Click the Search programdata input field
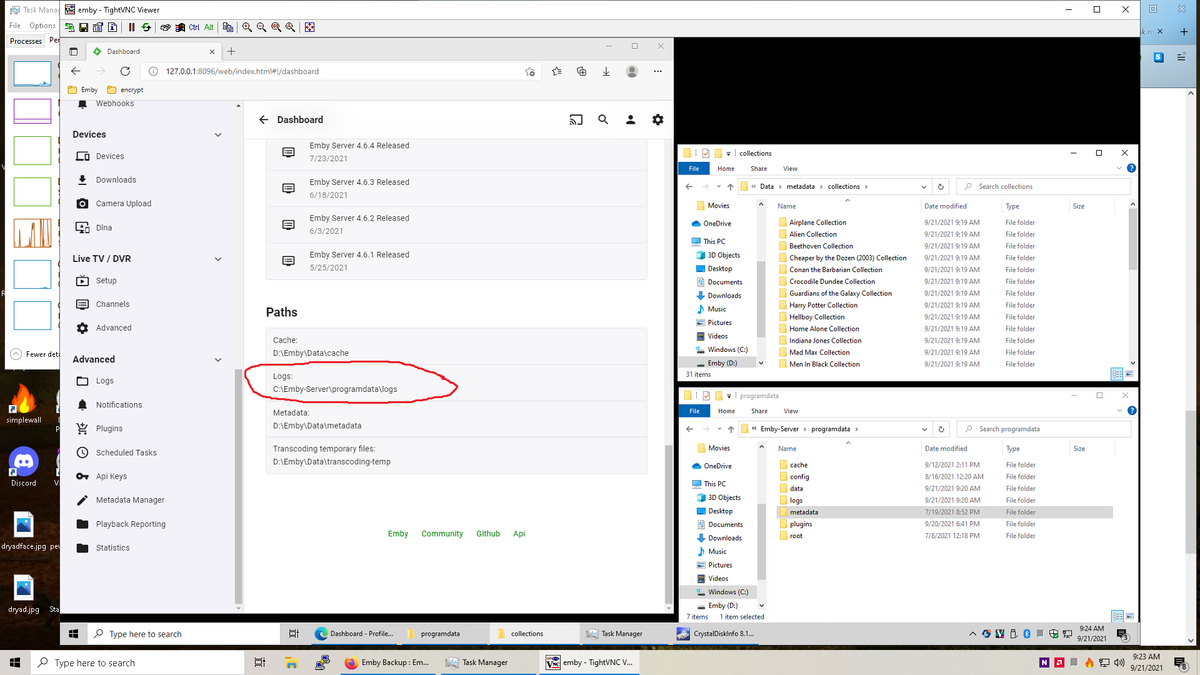Viewport: 1200px width, 675px height. 1050,429
